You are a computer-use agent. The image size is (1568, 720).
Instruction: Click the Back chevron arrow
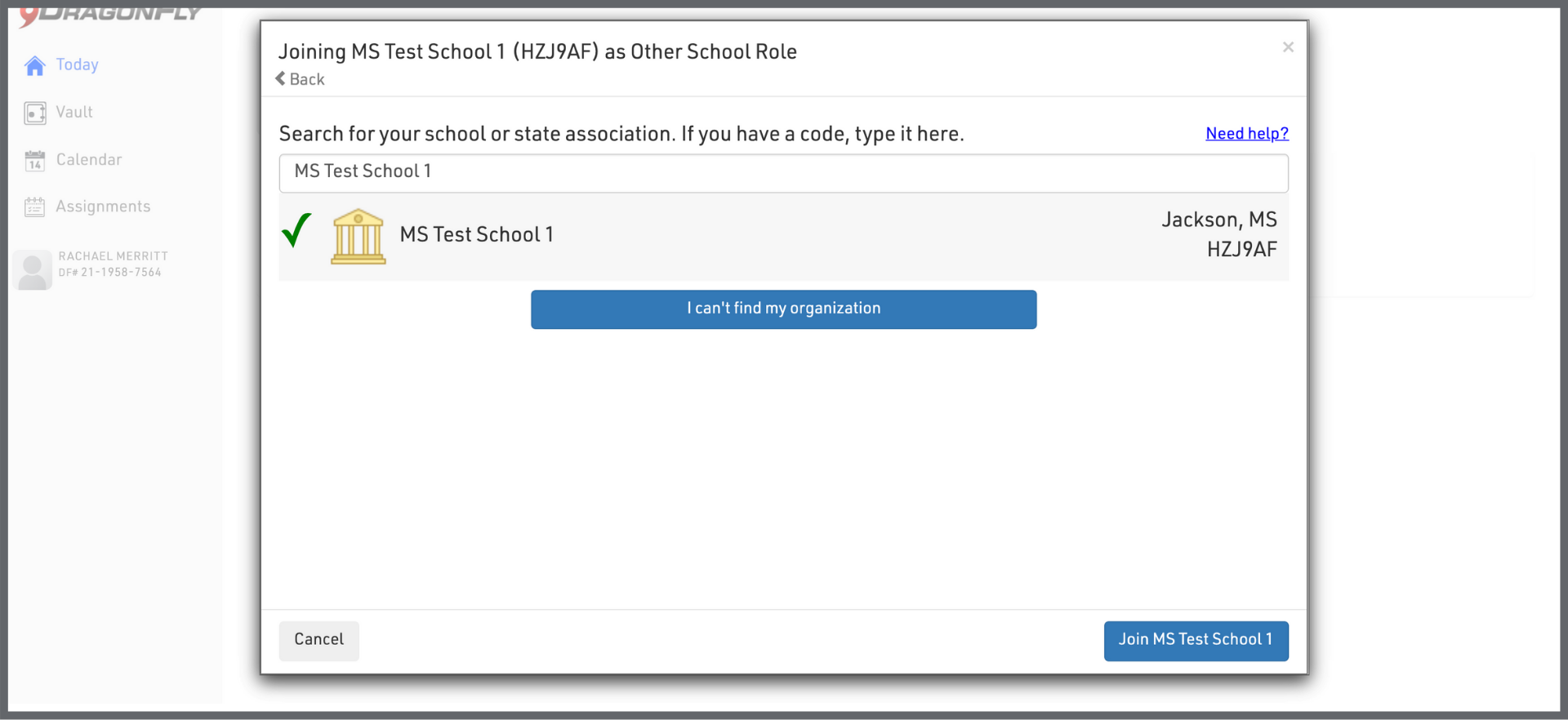click(281, 79)
